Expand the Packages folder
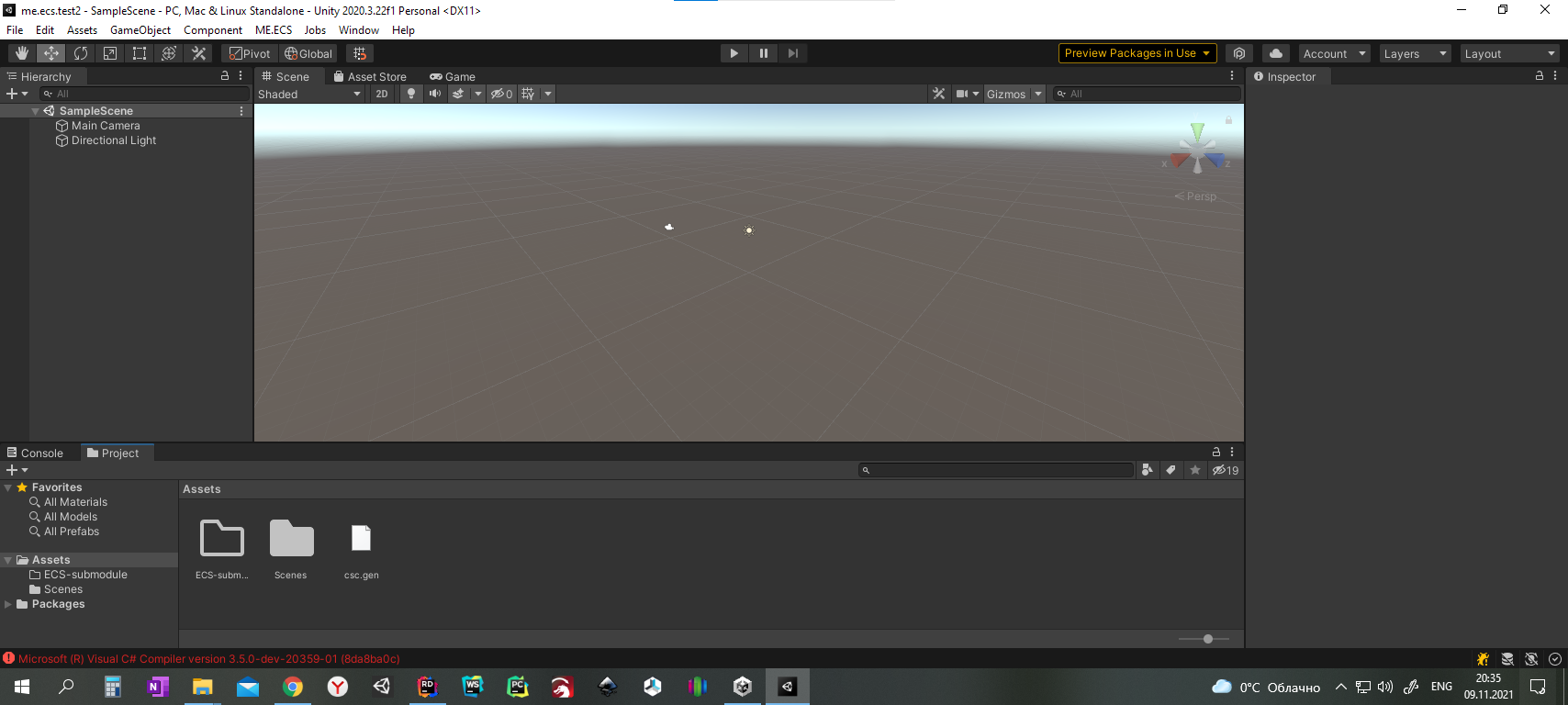Viewport: 1568px width, 705px height. (x=8, y=604)
